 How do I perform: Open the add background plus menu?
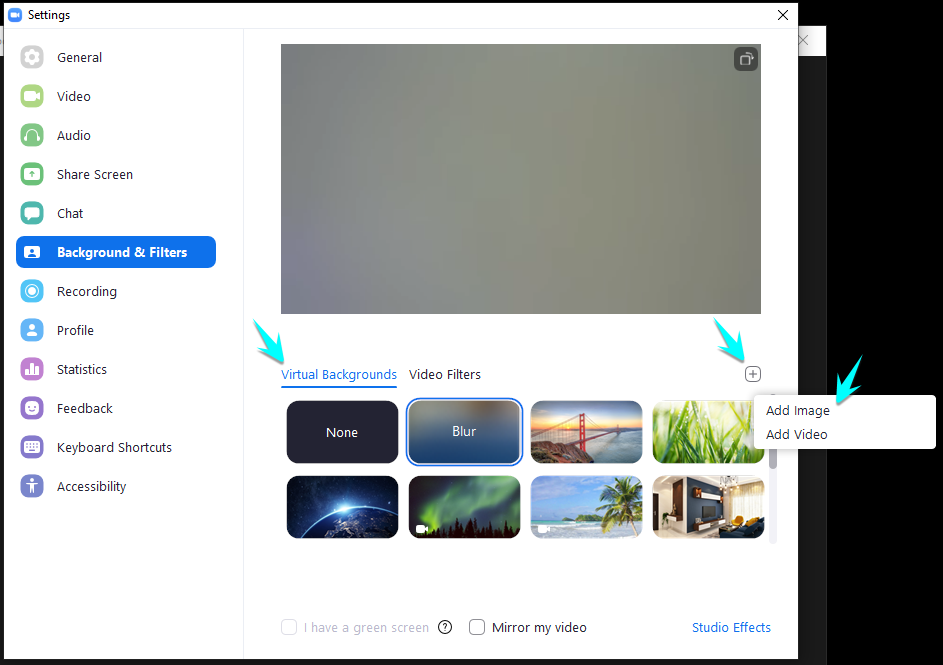(753, 373)
